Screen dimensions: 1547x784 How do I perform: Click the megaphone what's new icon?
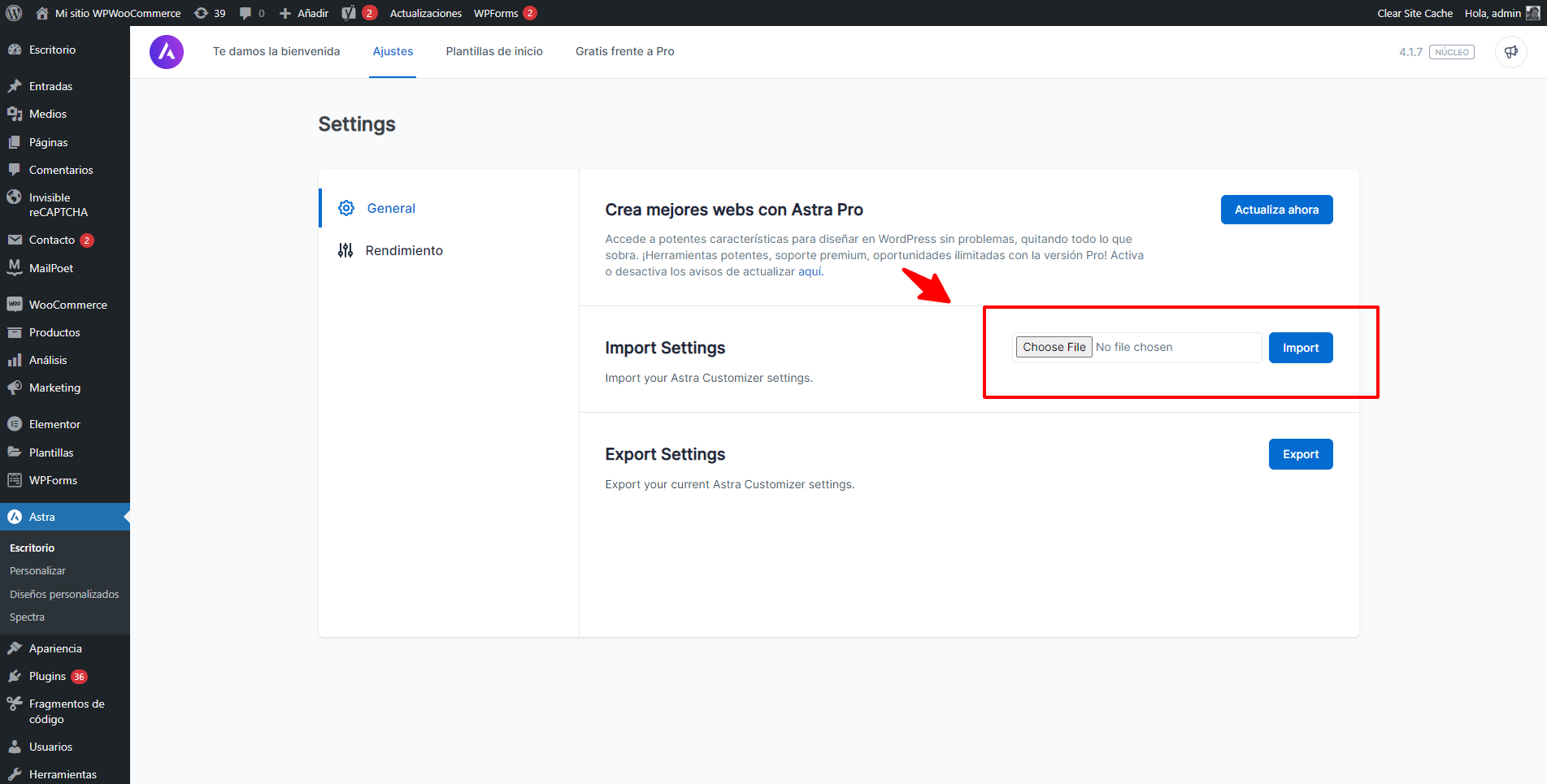pyautogui.click(x=1510, y=52)
